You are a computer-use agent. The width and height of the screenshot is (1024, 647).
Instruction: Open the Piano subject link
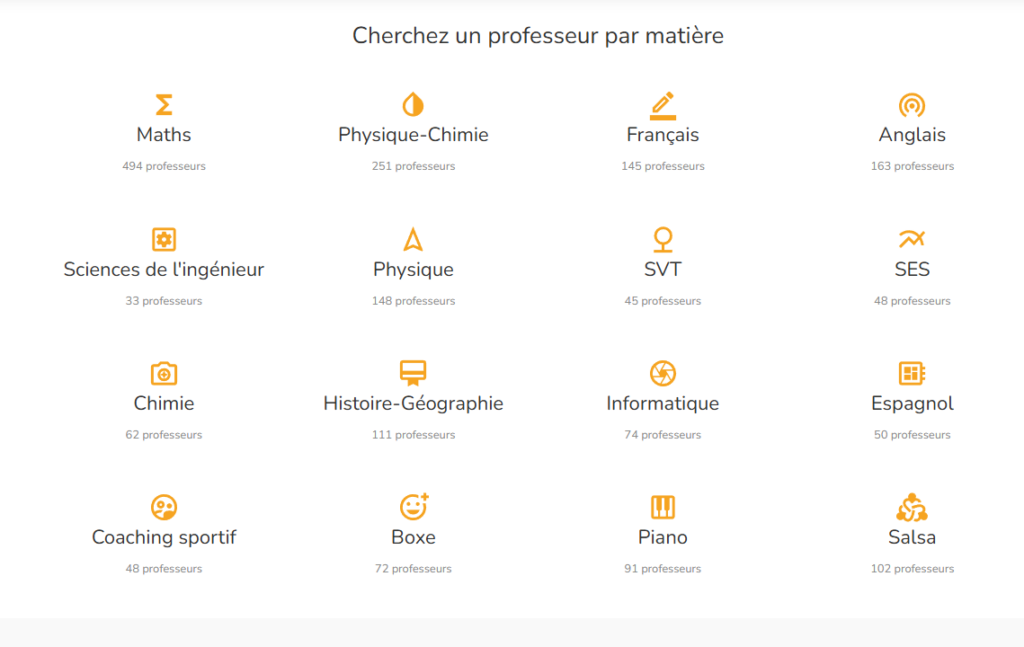click(x=663, y=537)
